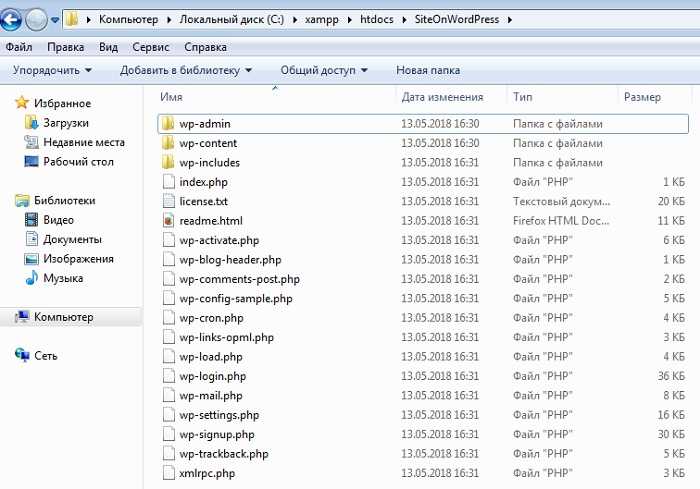Select the wp-activate.php file icon
This screenshot has width=700, height=489.
(x=168, y=240)
